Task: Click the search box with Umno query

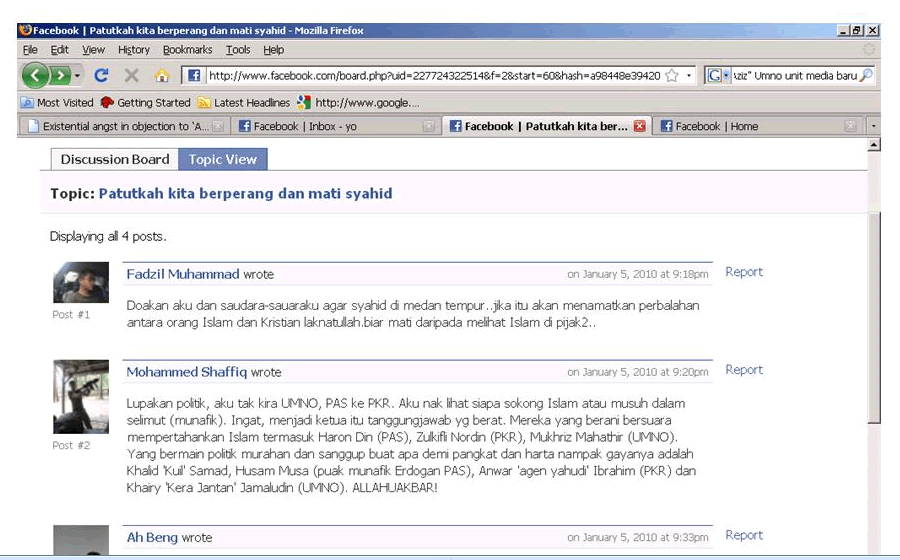Action: coord(795,76)
